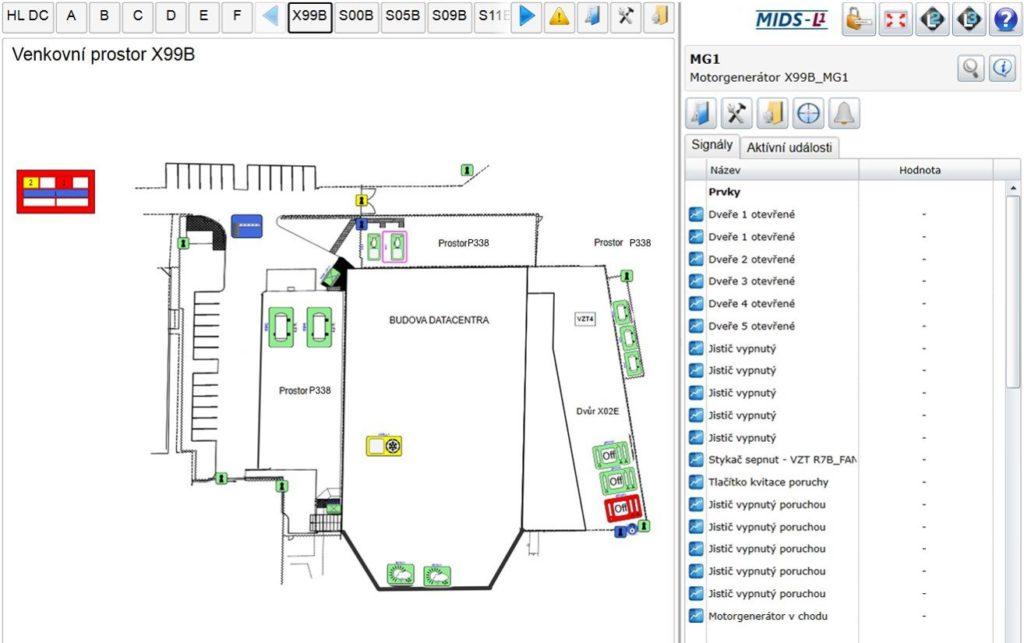Click the padlock login icon
This screenshot has height=643, width=1024.
(x=859, y=18)
